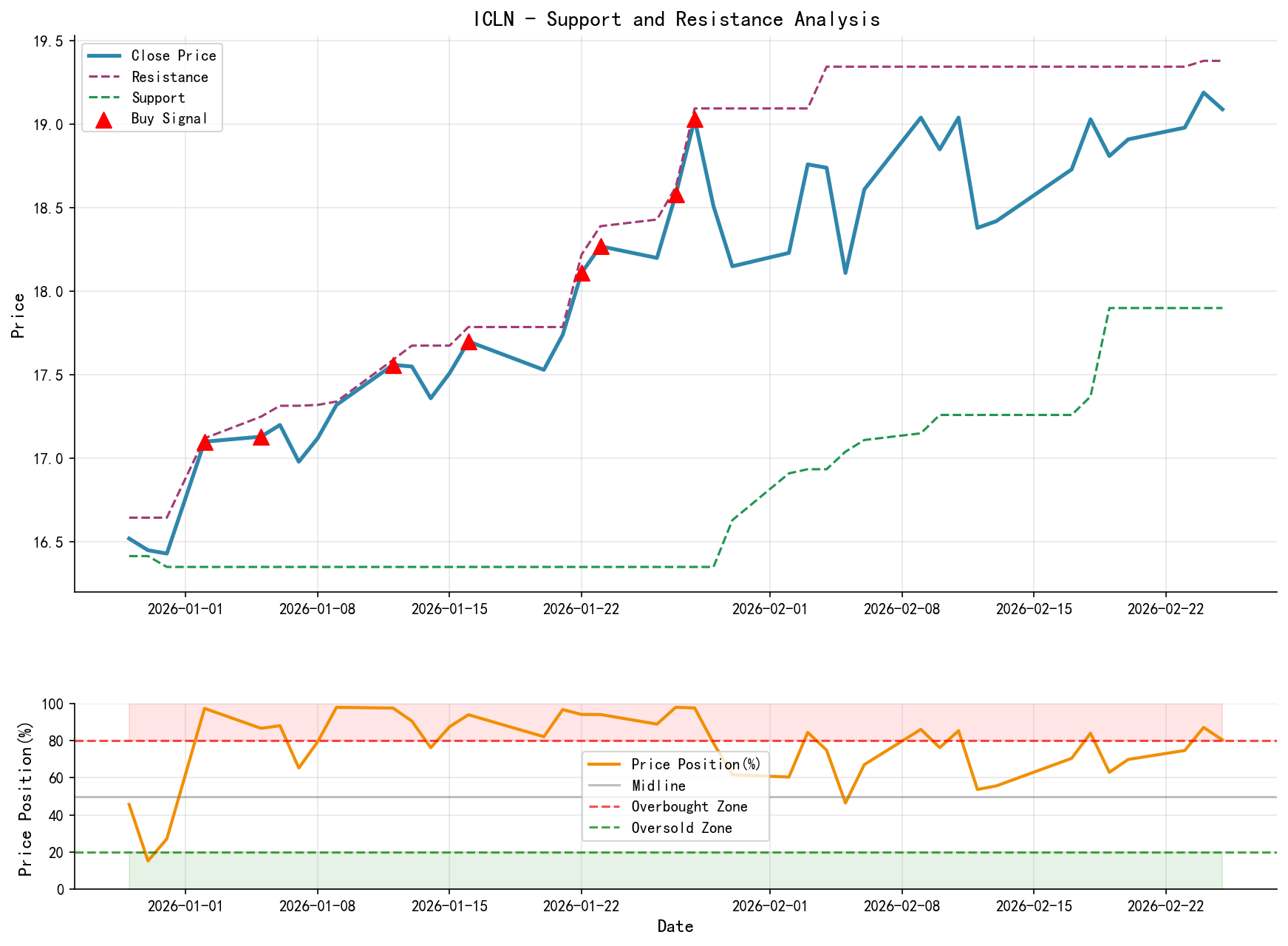This screenshot has height=946, width=1288.
Task: Collapse the Price Position legend panel
Action: (676, 796)
